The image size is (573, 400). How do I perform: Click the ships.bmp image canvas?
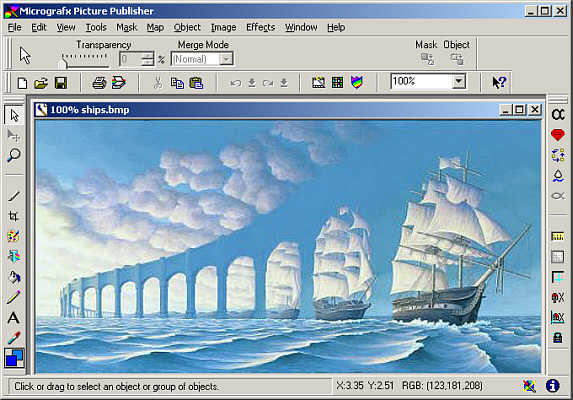tap(288, 247)
